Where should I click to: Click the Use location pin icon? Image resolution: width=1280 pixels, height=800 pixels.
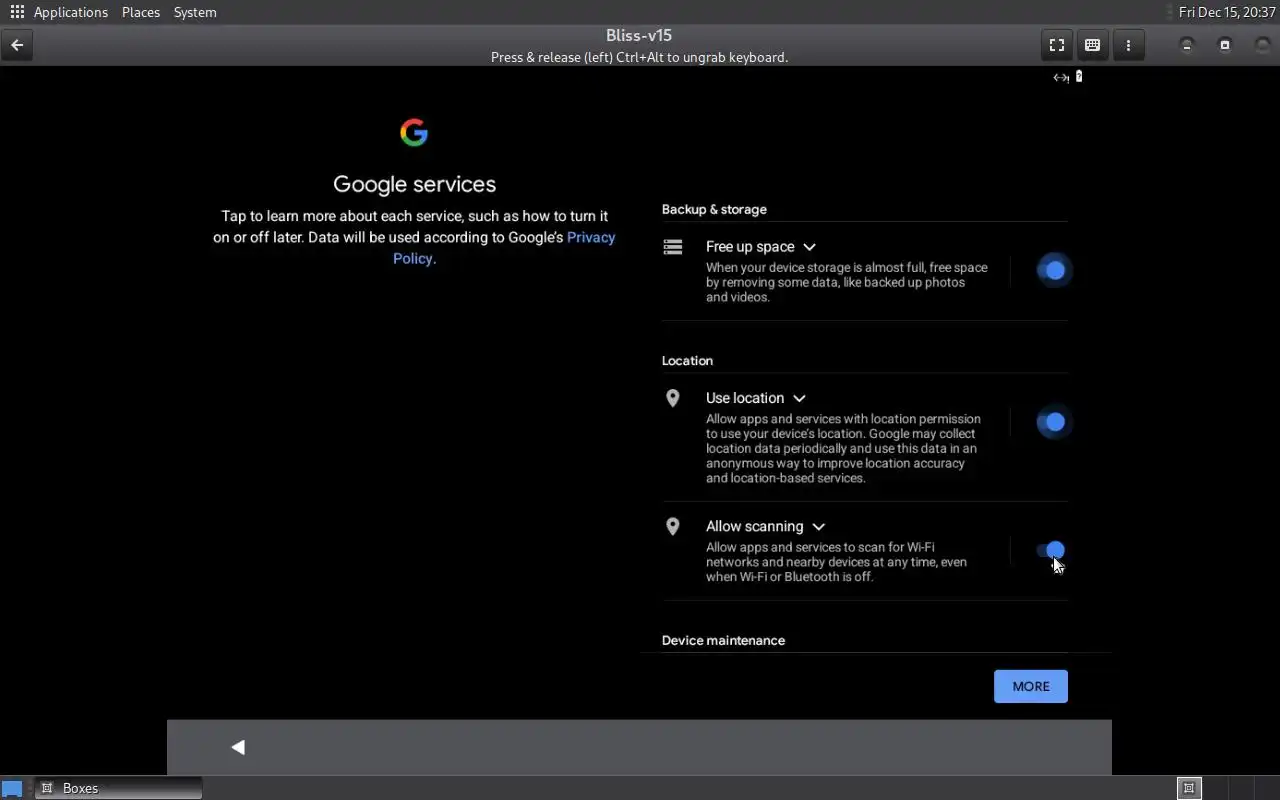click(673, 398)
